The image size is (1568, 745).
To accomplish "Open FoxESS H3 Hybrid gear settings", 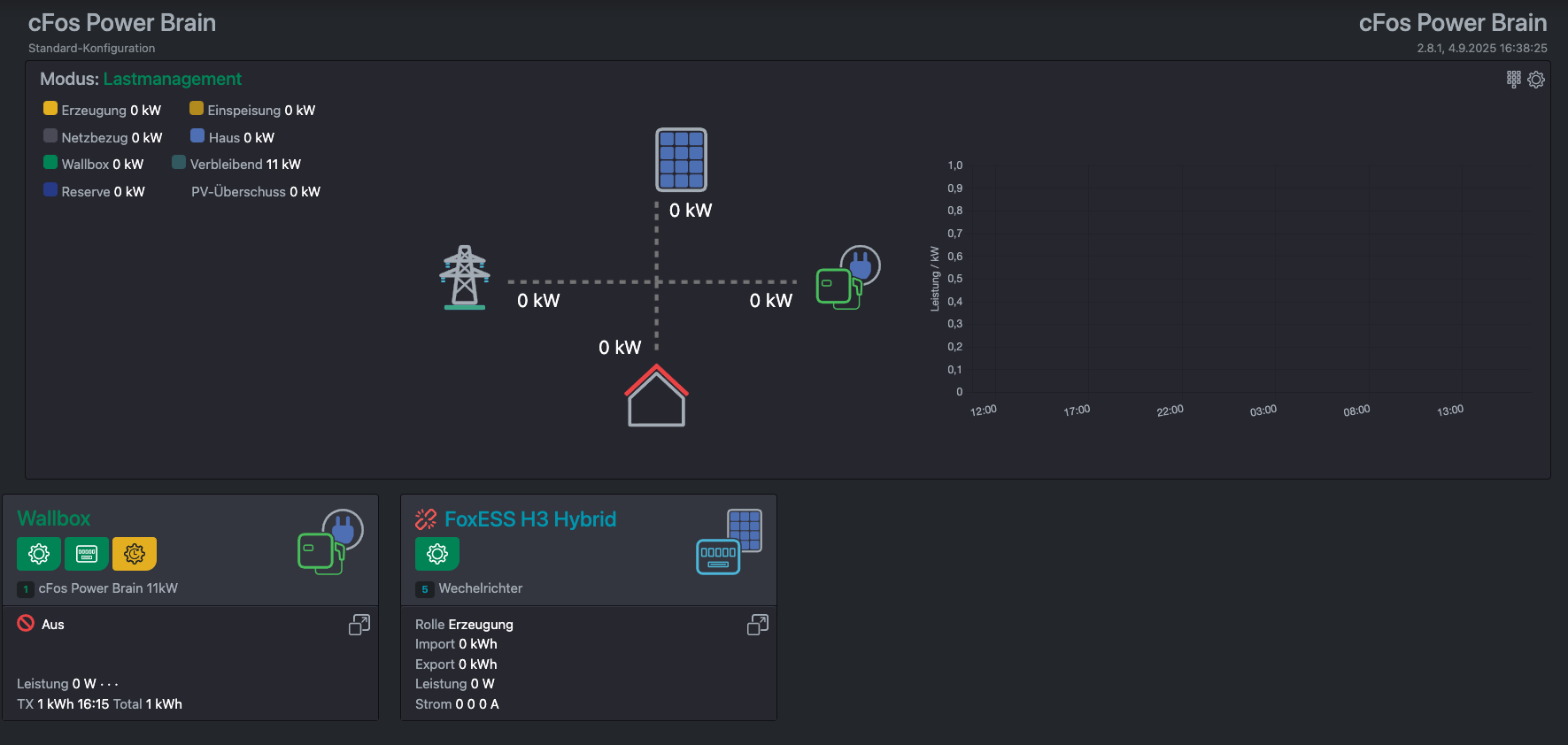I will [437, 554].
